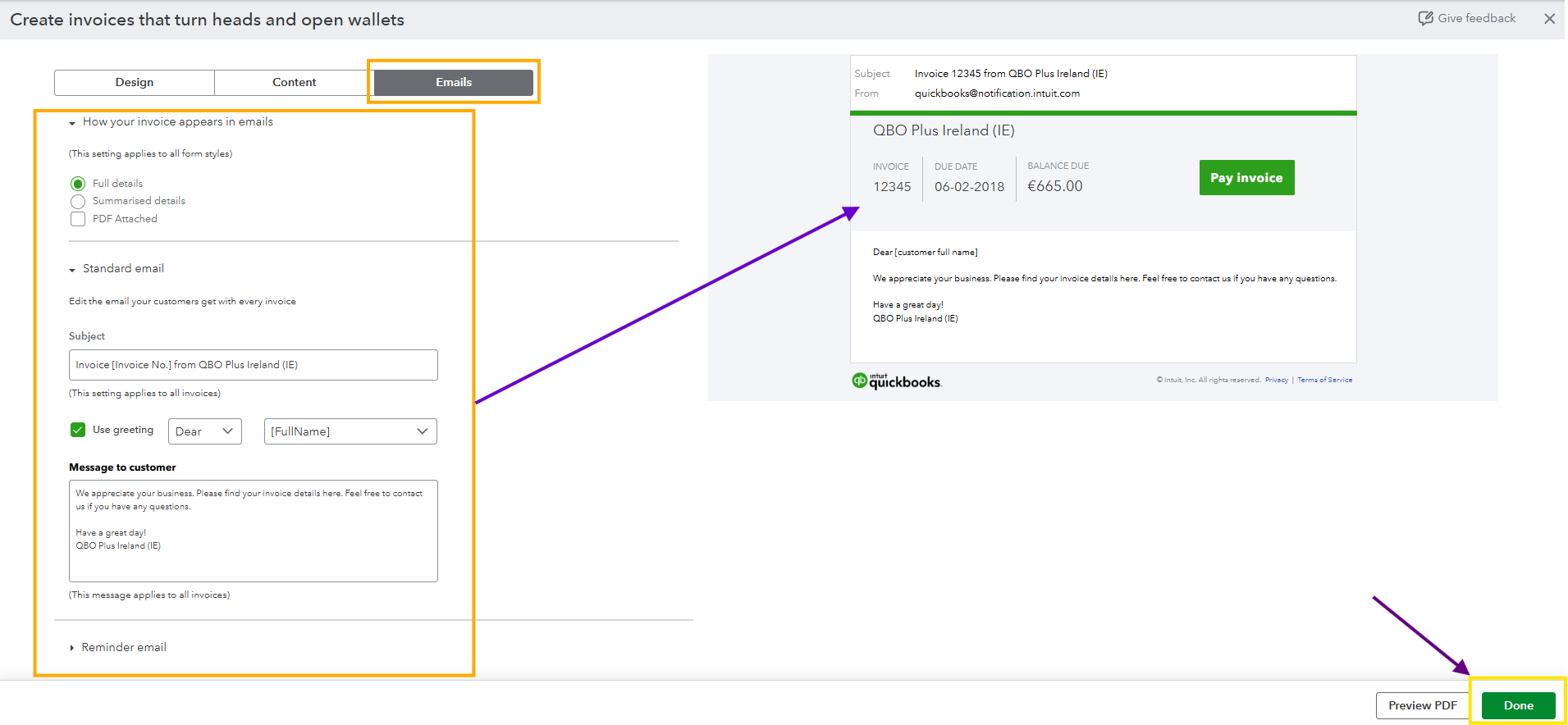Click the balance due amount €665.00

pos(1055,186)
